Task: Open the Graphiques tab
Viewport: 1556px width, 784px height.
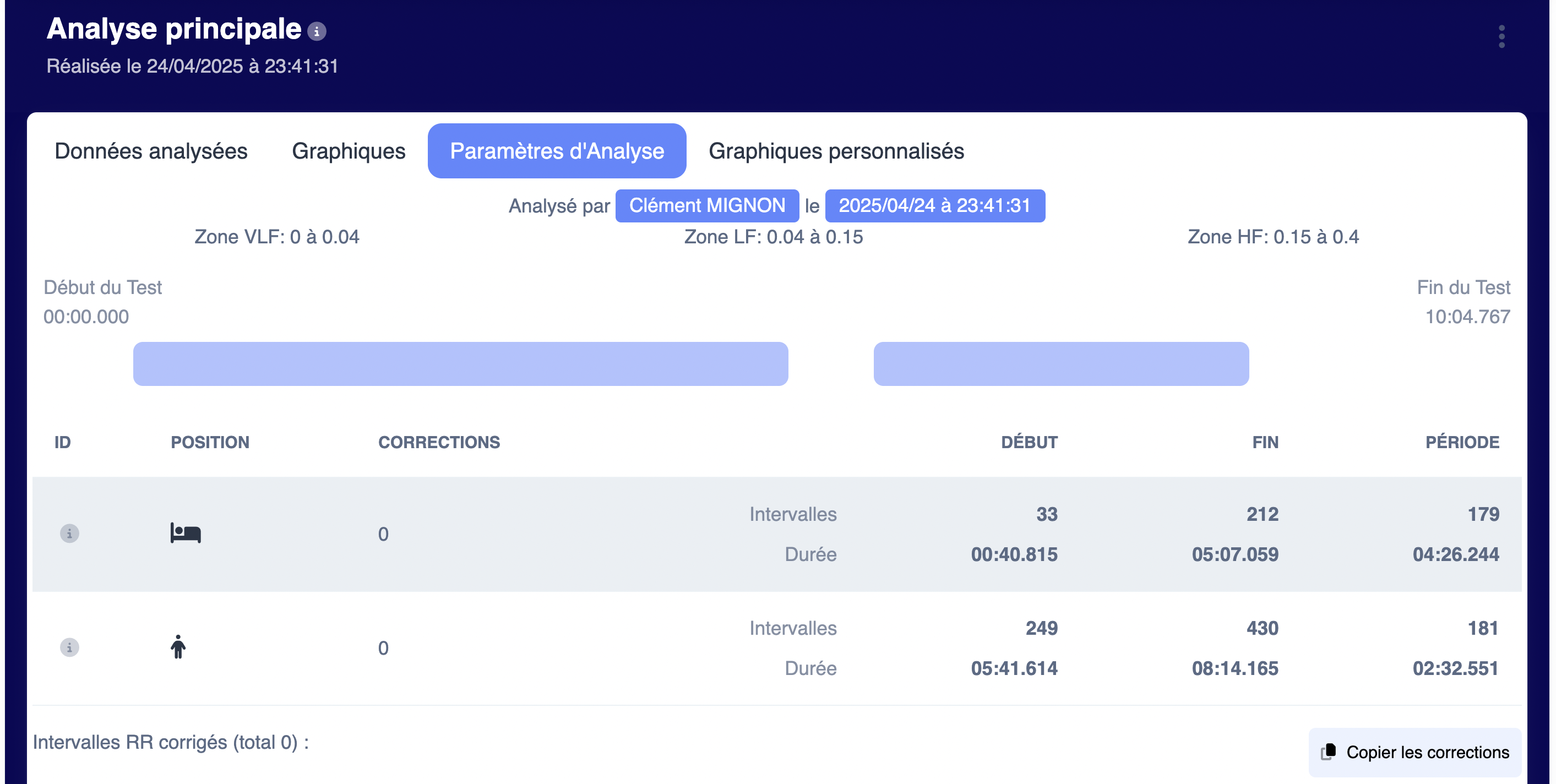Action: tap(349, 151)
